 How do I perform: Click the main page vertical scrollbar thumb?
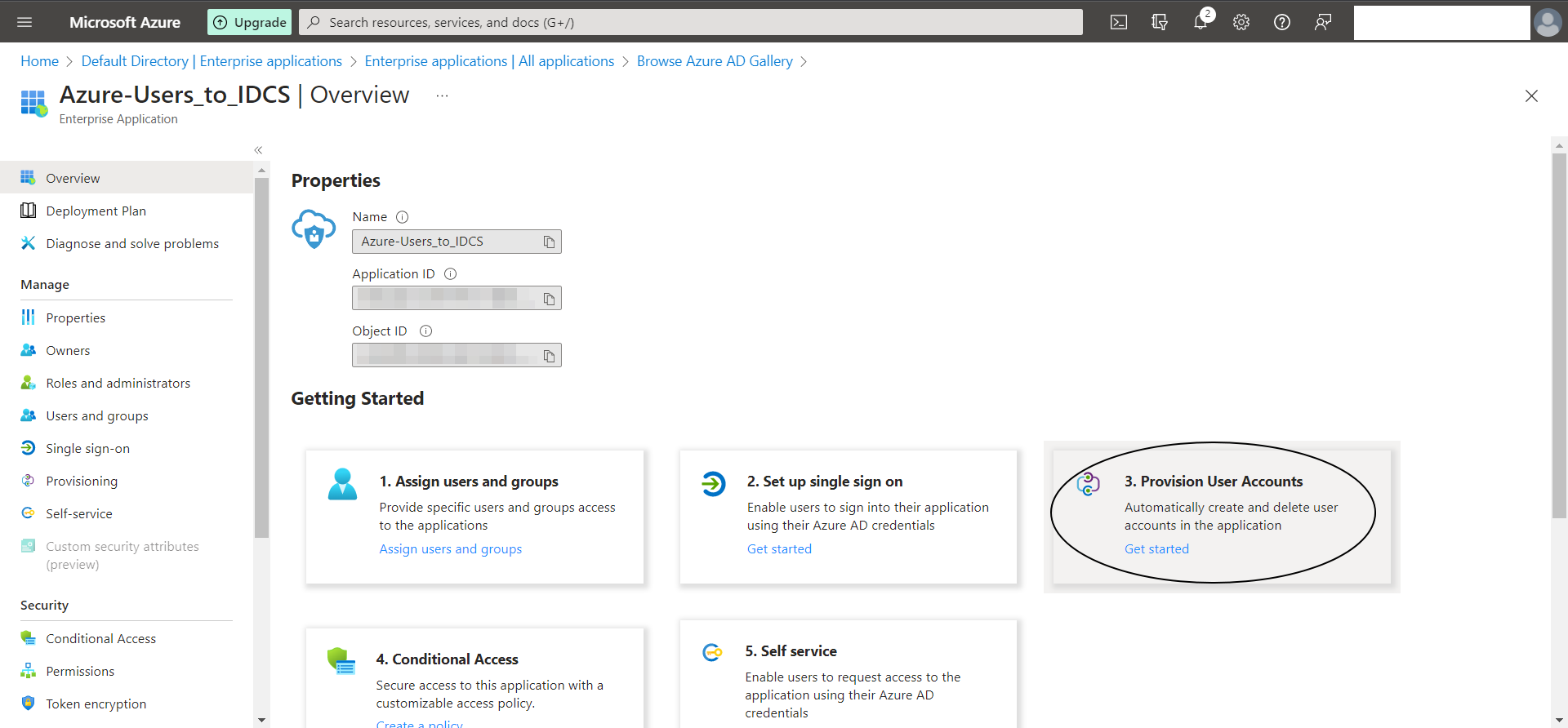(x=1559, y=335)
